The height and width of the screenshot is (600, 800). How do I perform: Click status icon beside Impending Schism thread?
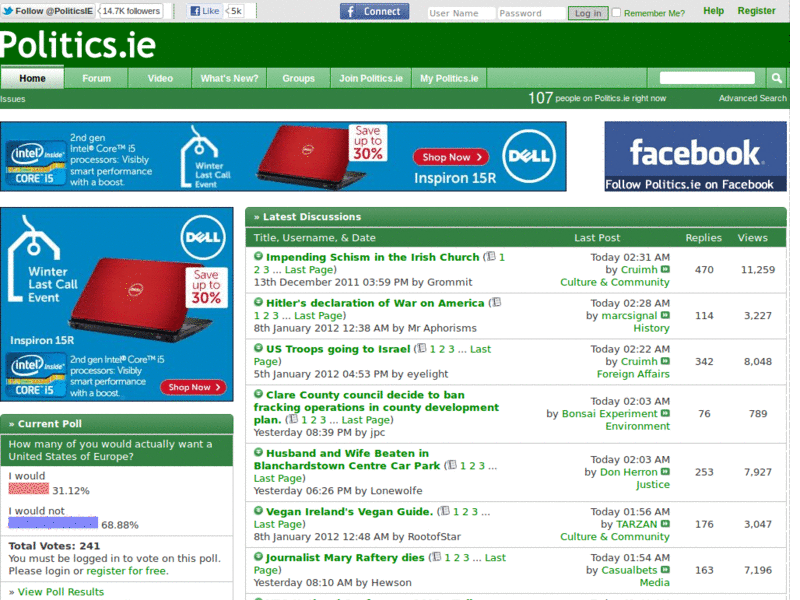point(258,256)
